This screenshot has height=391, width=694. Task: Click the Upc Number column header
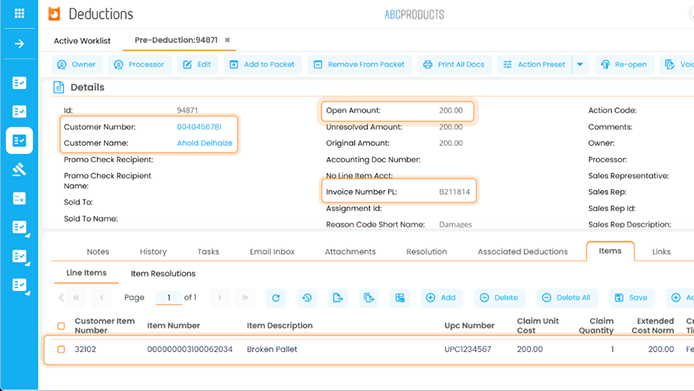(469, 325)
